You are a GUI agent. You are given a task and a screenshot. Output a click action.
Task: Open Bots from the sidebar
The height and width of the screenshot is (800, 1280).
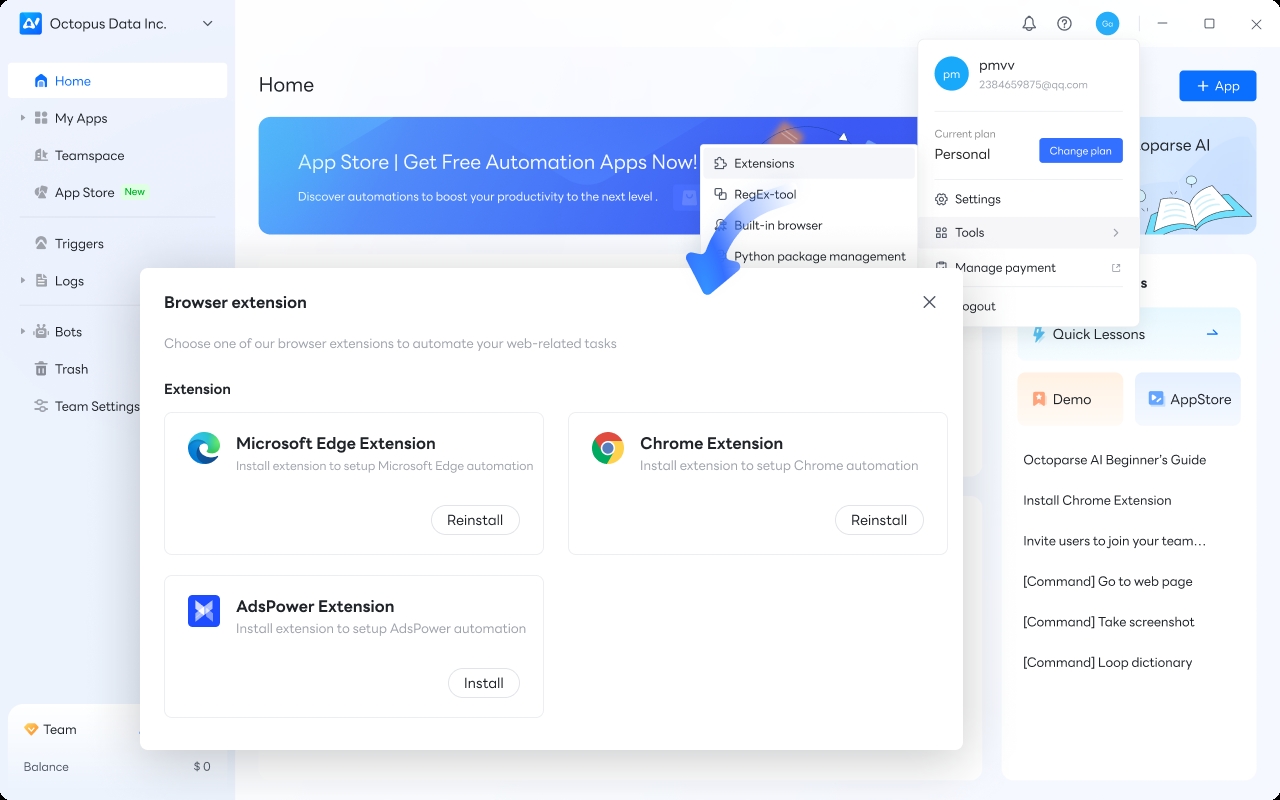pyautogui.click(x=68, y=331)
